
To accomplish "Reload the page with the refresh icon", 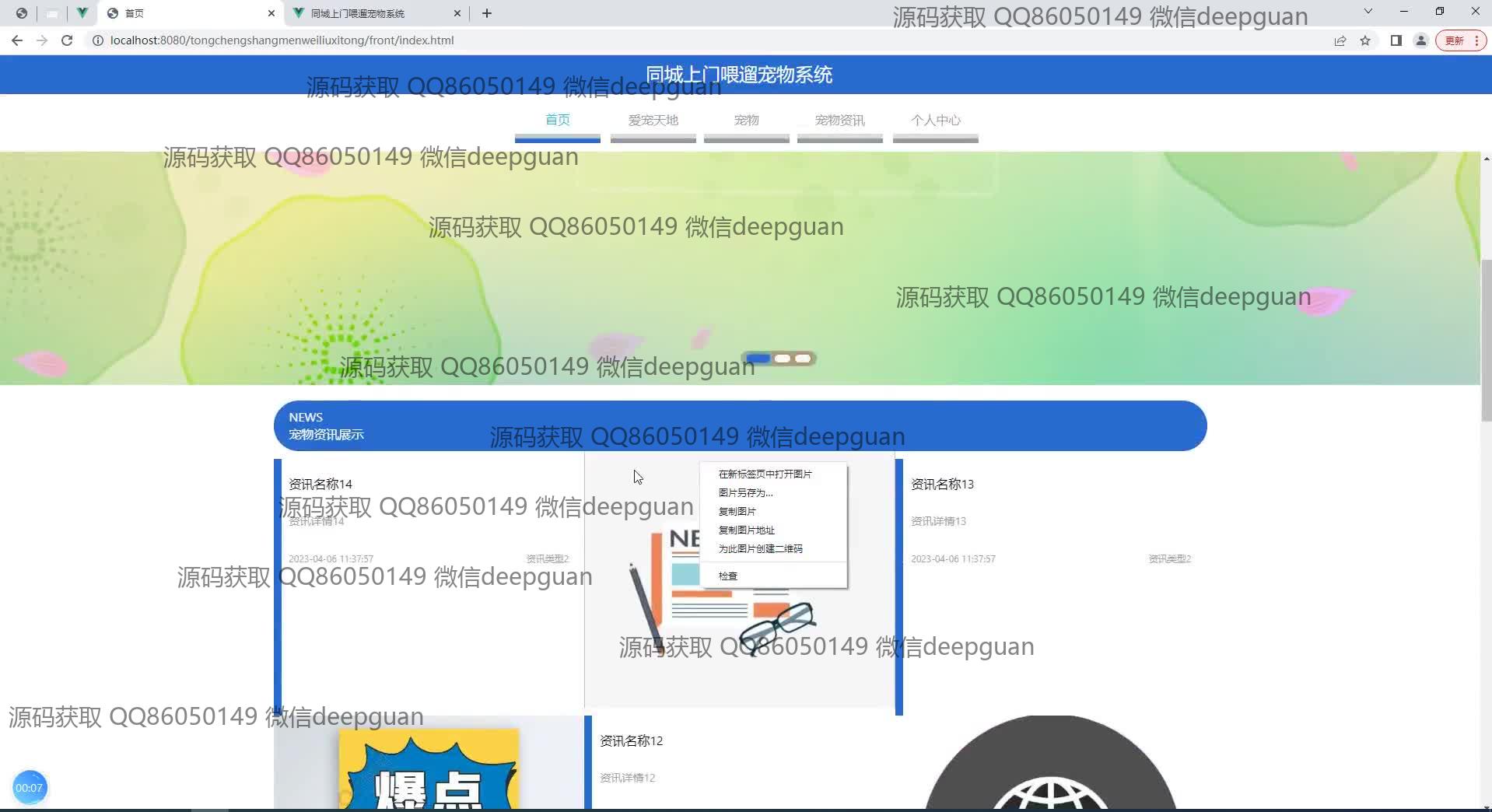I will [x=67, y=40].
